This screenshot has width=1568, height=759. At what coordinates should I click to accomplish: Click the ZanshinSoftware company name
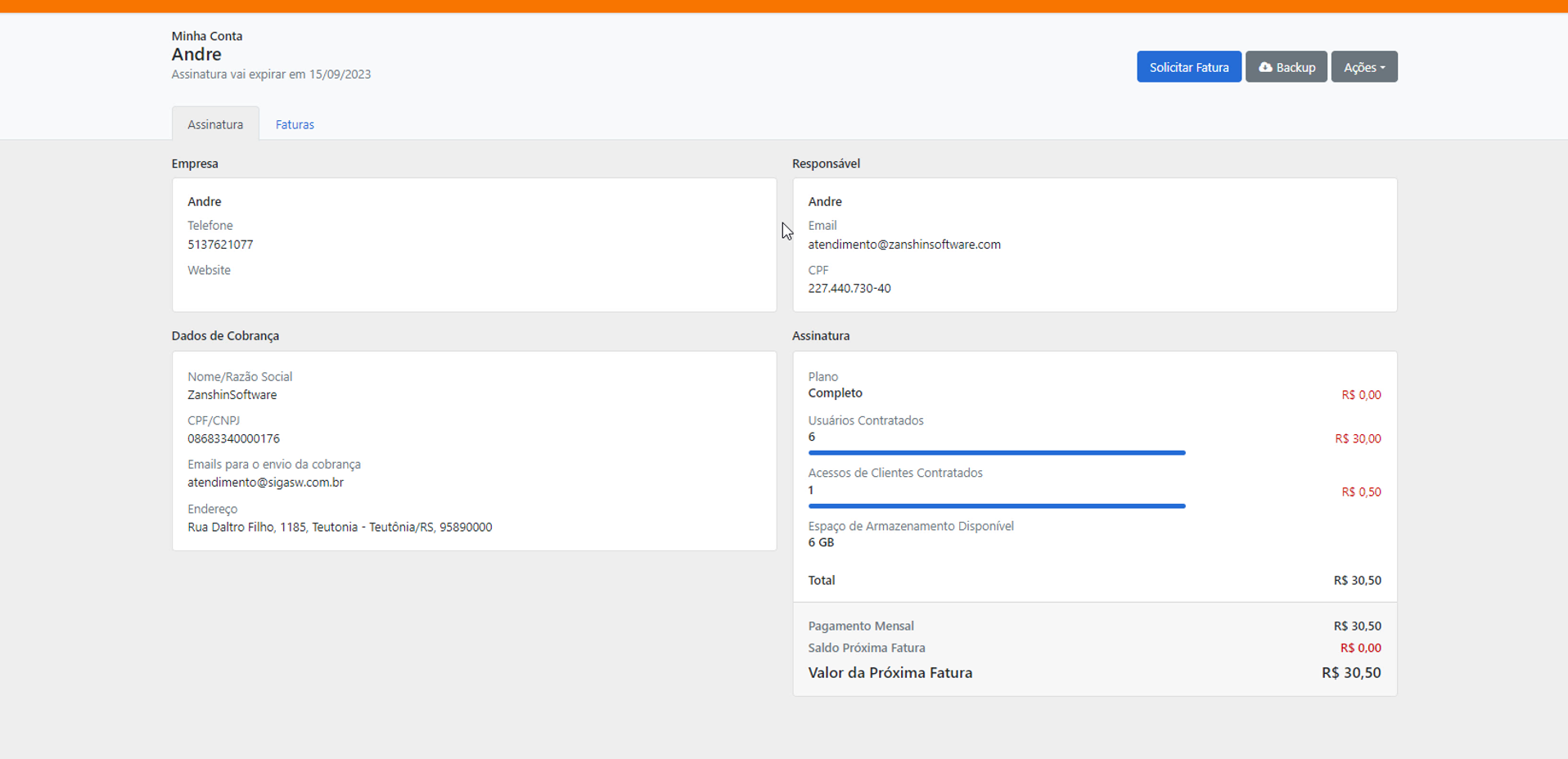(232, 395)
